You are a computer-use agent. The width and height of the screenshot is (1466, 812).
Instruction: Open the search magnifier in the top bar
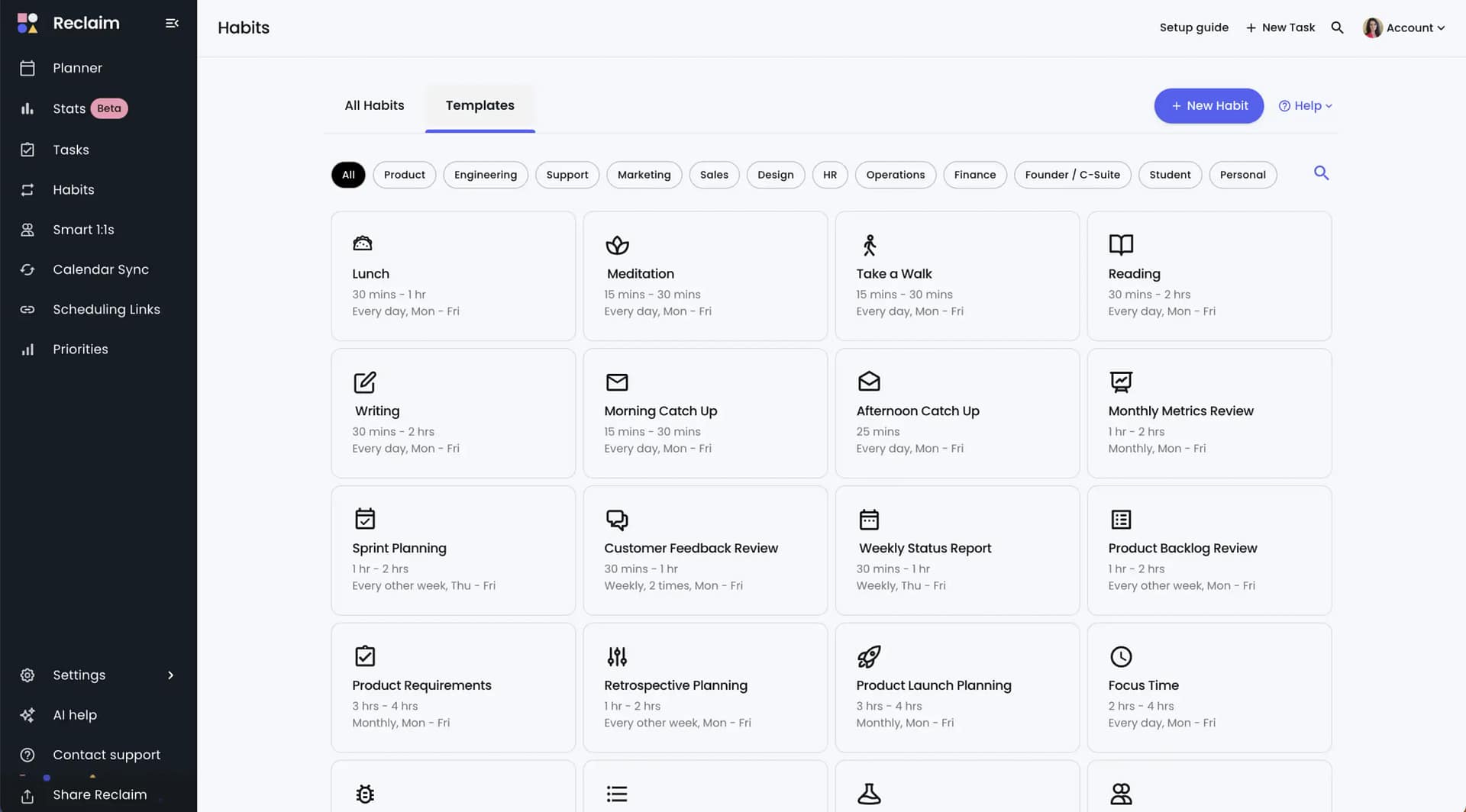tap(1338, 27)
